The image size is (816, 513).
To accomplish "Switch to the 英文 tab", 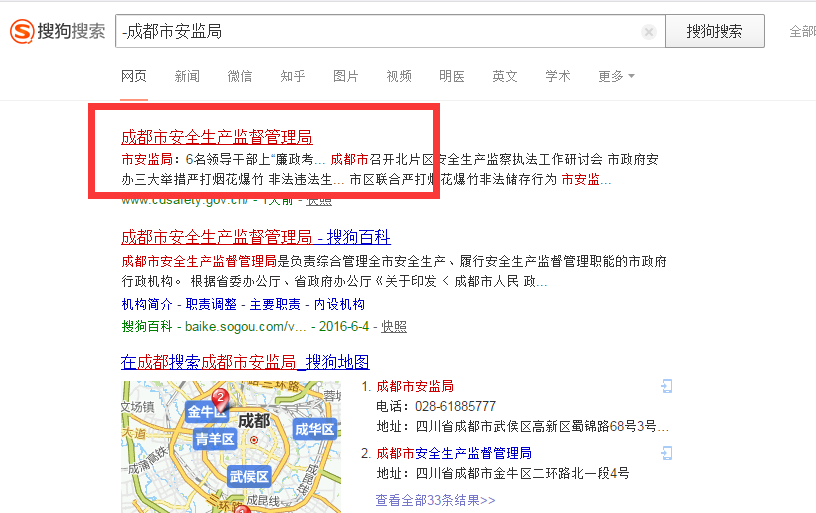I will 505,76.
